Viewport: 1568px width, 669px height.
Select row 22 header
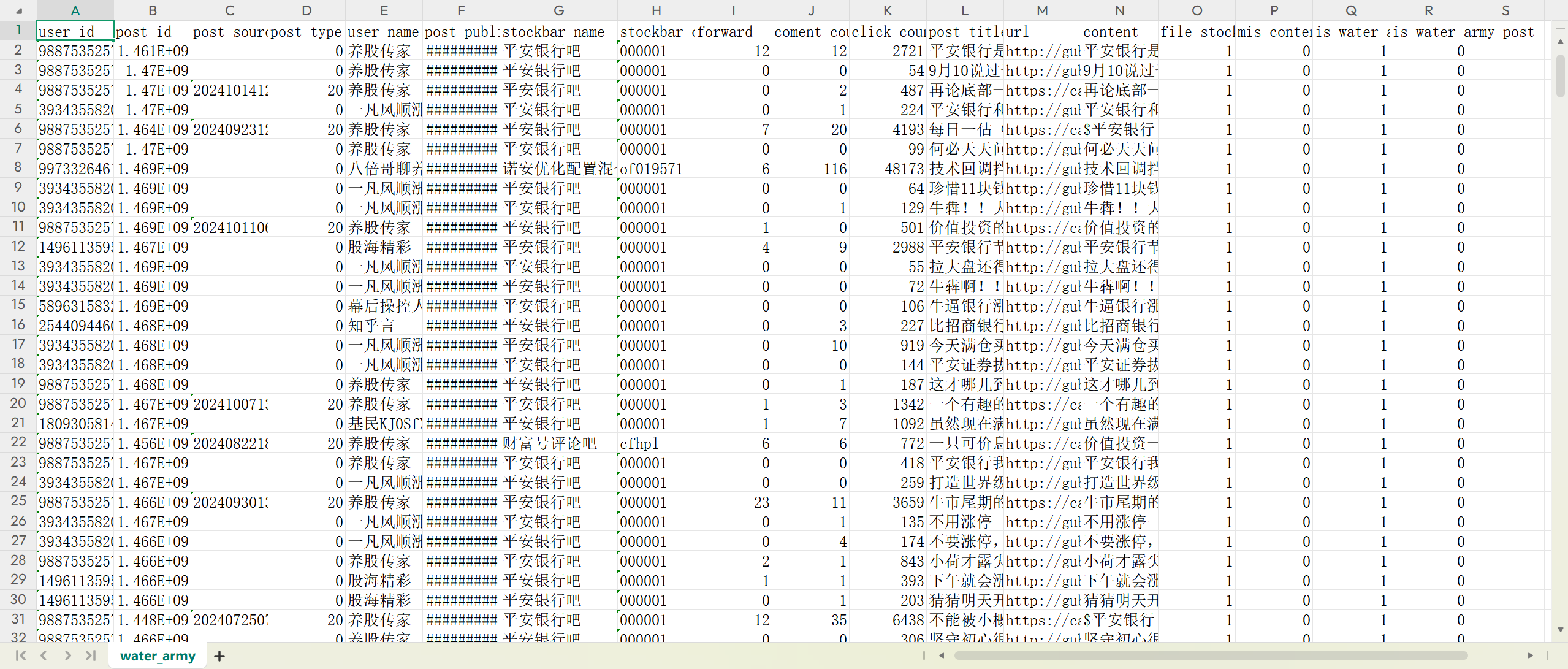tap(18, 443)
